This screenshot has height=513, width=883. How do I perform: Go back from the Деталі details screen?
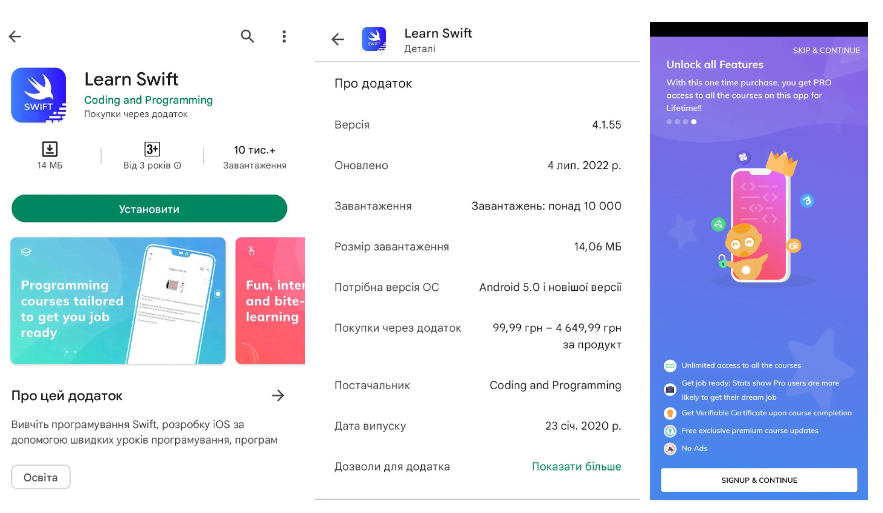pos(337,39)
